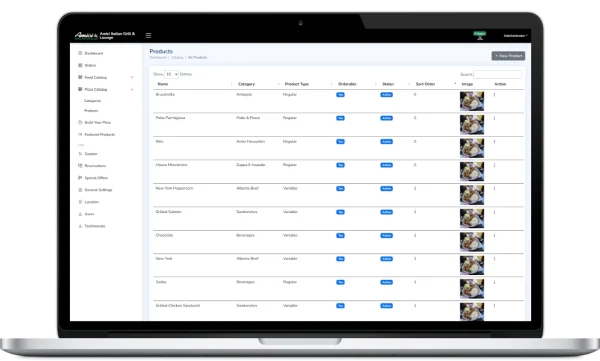
Task: Click Dashboard breadcrumb link
Action: pyautogui.click(x=158, y=57)
